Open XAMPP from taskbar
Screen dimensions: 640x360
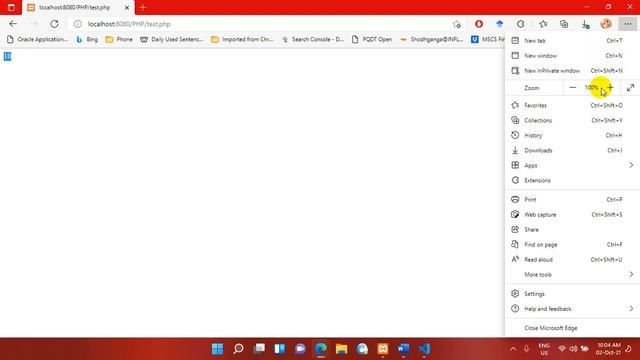pyautogui.click(x=383, y=349)
